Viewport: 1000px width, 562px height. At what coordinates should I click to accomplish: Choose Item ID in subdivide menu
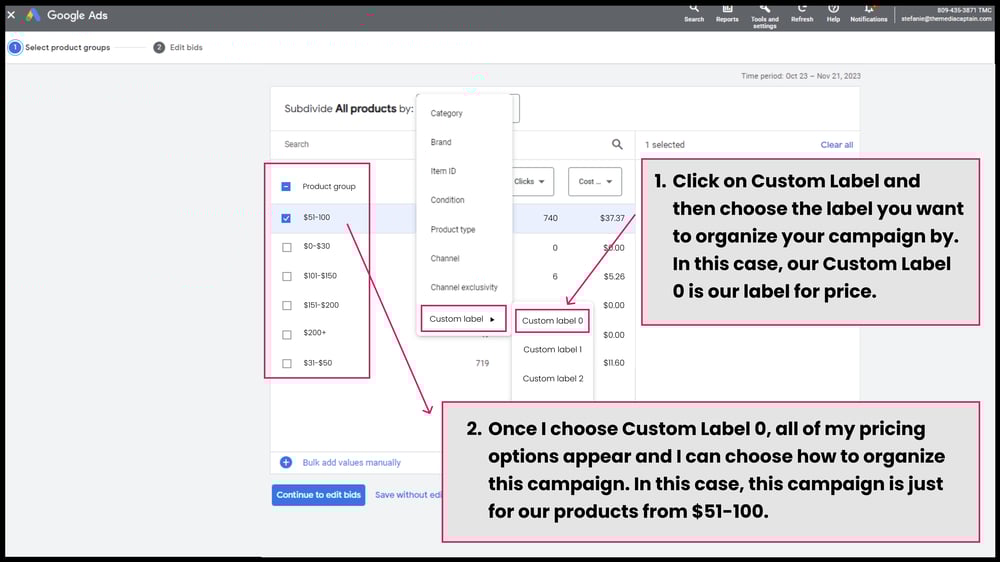(x=443, y=171)
